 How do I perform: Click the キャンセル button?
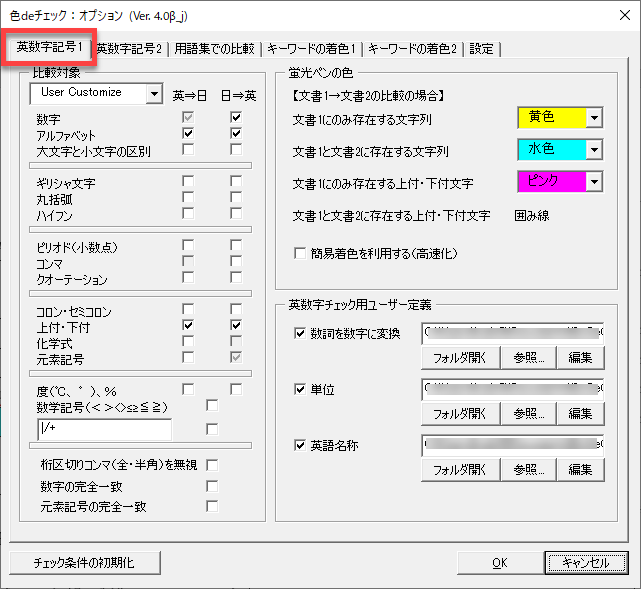pos(586,562)
